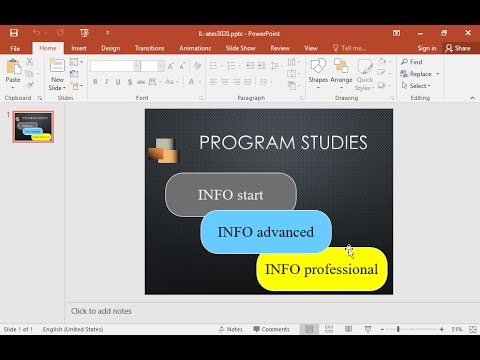Toggle Underline formatting
480x360 pixels.
(x=118, y=82)
